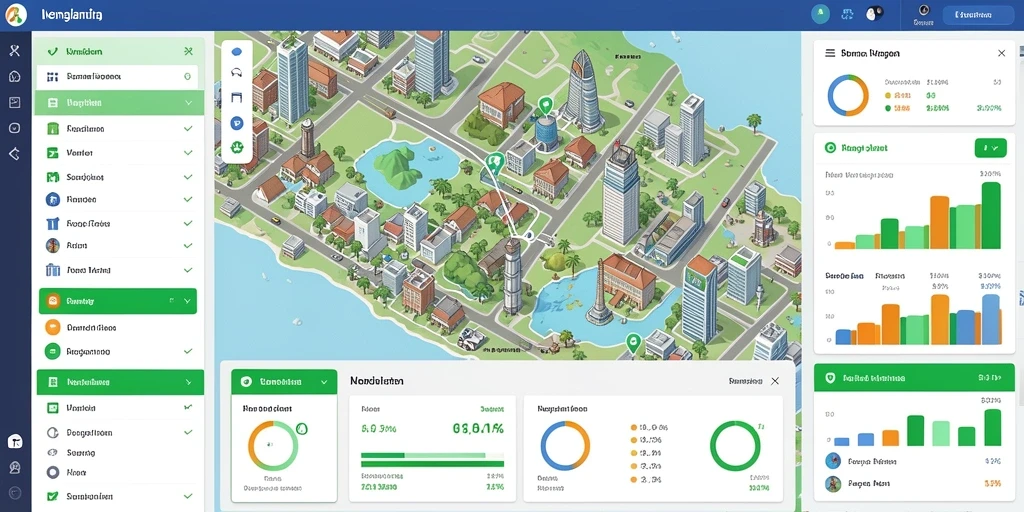Close the bottom statistics panel with its X
1024x512 pixels.
[x=775, y=381]
